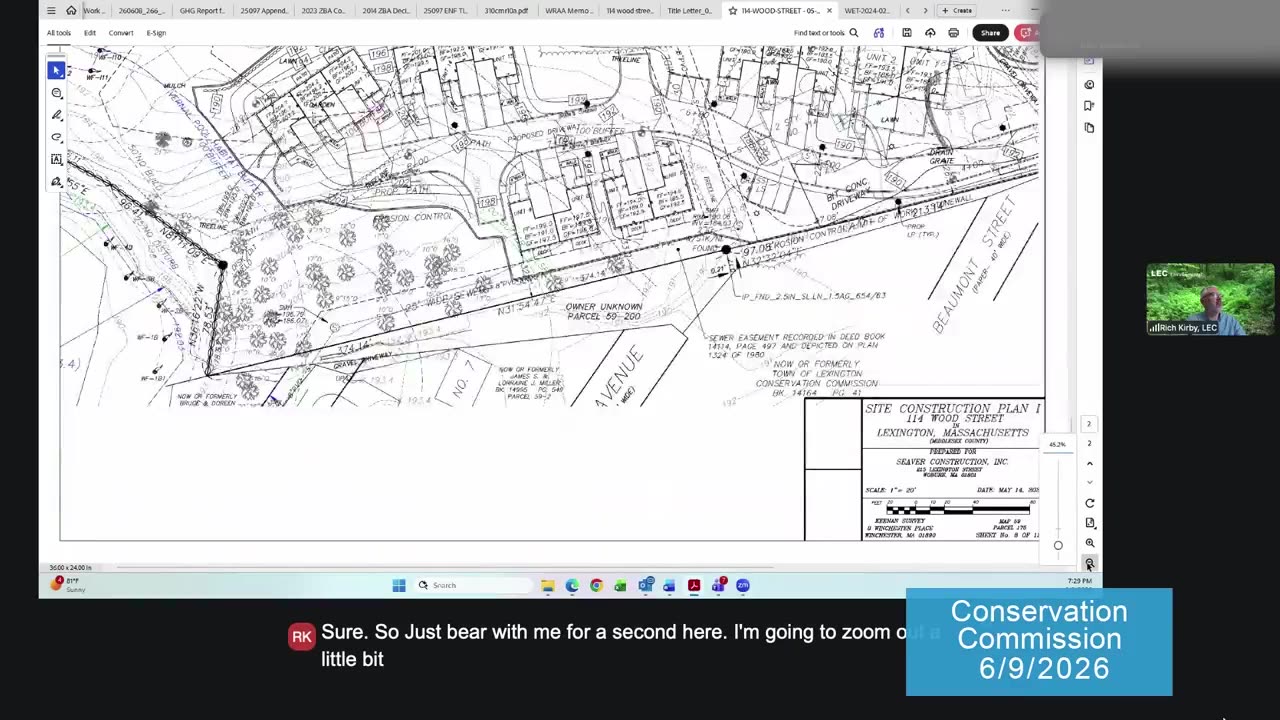Open File Explorer from taskbar
The image size is (1280, 720).
click(548, 585)
